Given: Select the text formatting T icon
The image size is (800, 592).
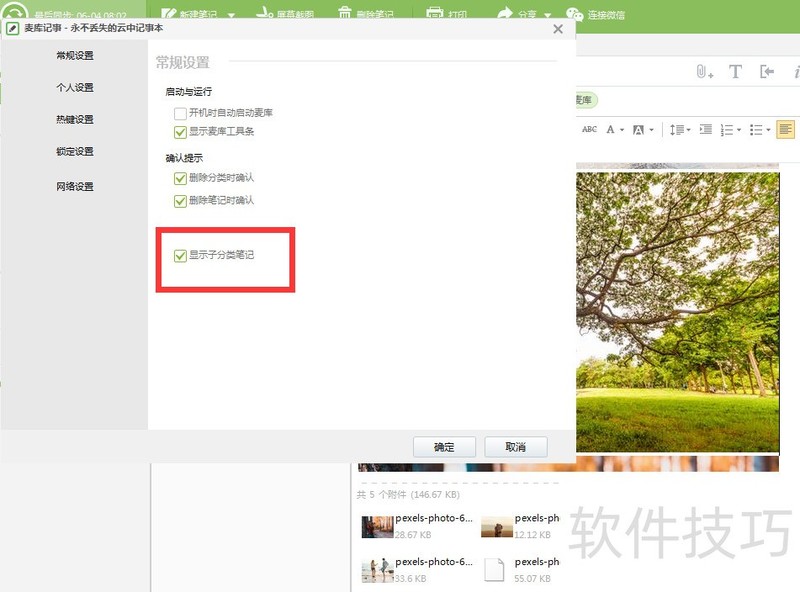Looking at the screenshot, I should pyautogui.click(x=735, y=72).
